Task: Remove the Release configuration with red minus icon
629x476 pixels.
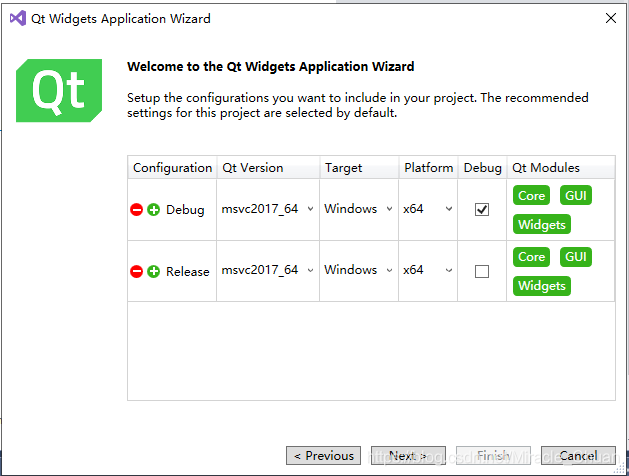Action: [136, 271]
